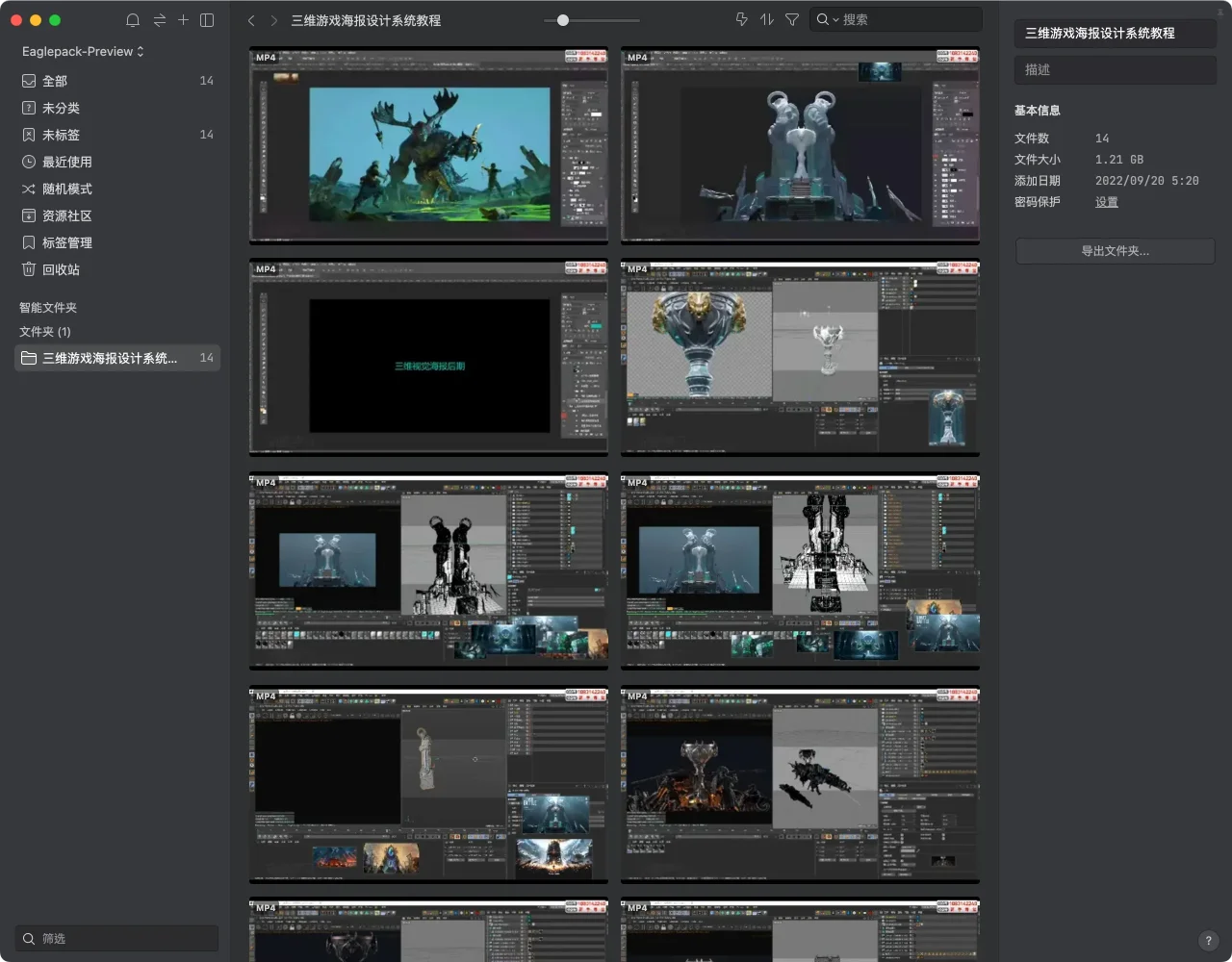Click the 智能文件夹 section header
This screenshot has height=962, width=1232.
48,308
